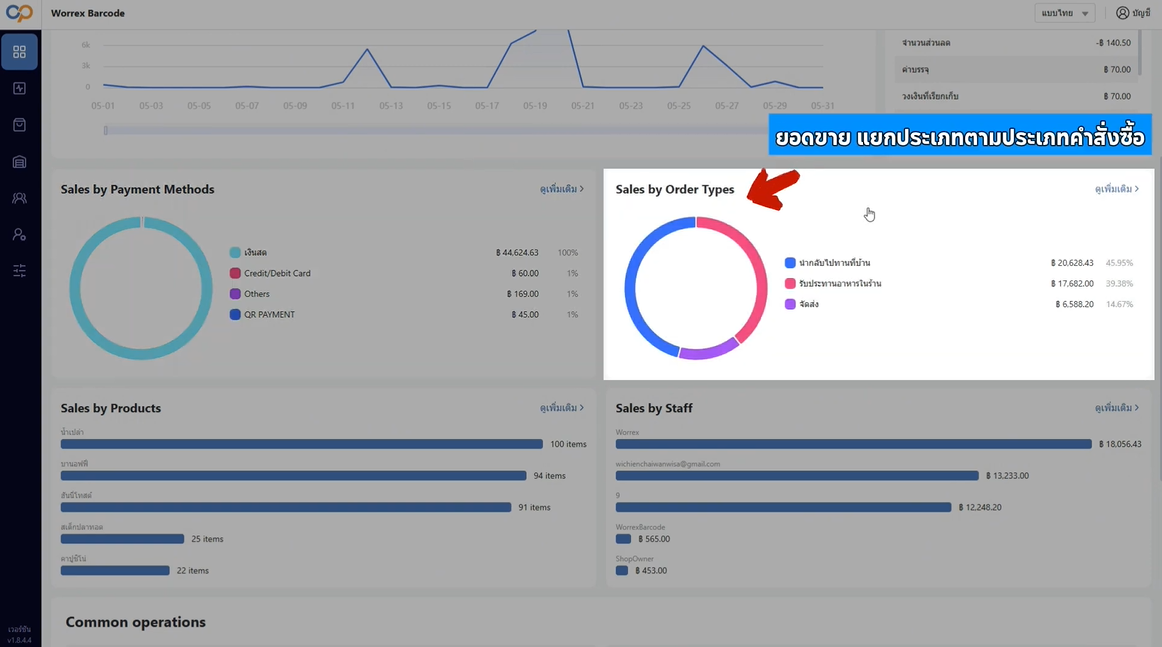Viewport: 1162px width, 647px height.
Task: Open the แบบไทย language dropdown
Action: 1065,13
